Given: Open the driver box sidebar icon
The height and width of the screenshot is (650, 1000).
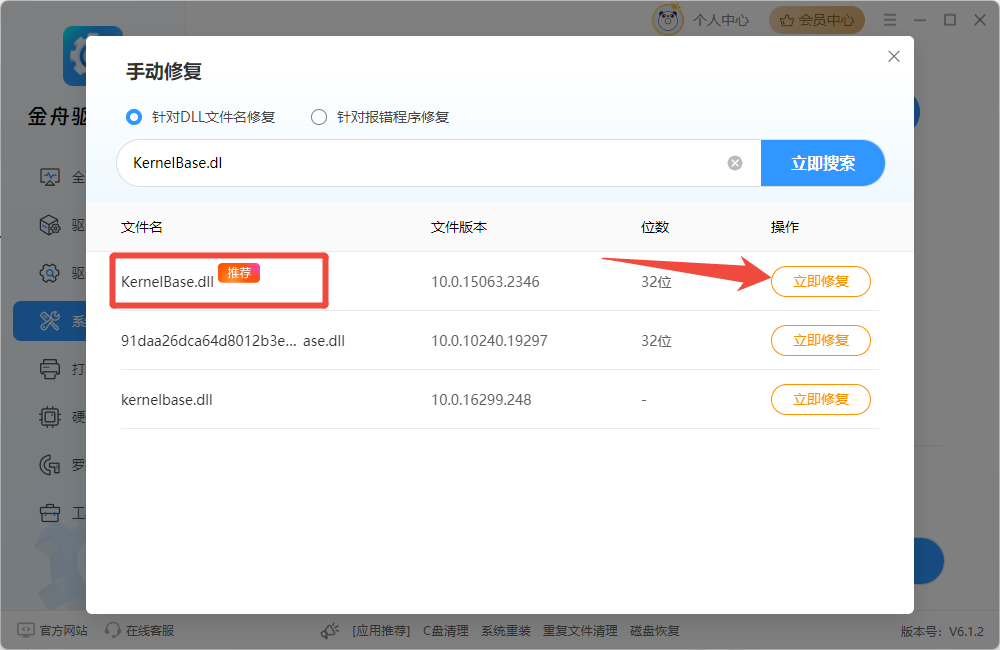Looking at the screenshot, I should coord(50,225).
